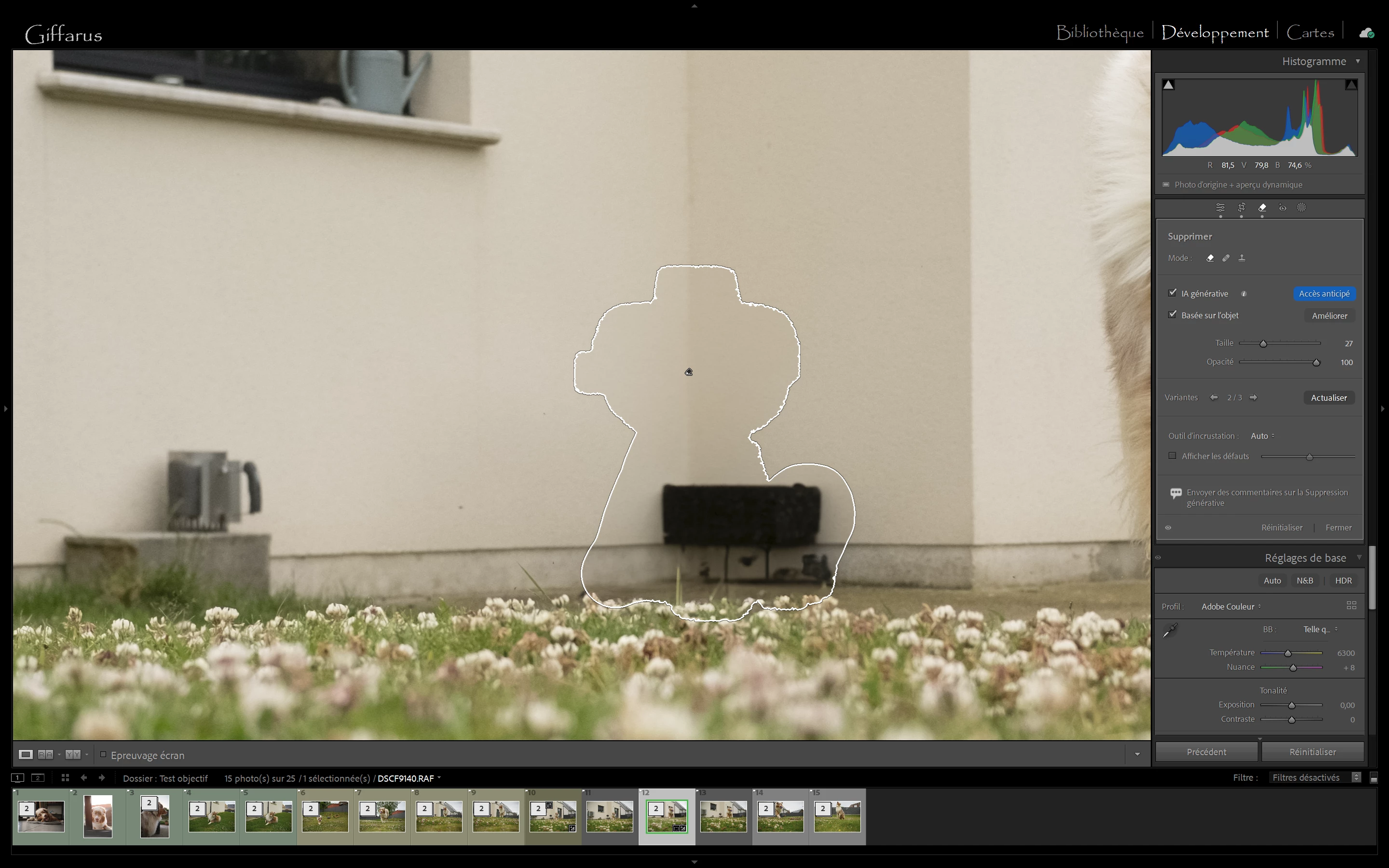Image resolution: width=1389 pixels, height=868 pixels.
Task: Switch to Clone stamp mode
Action: coord(1241,258)
